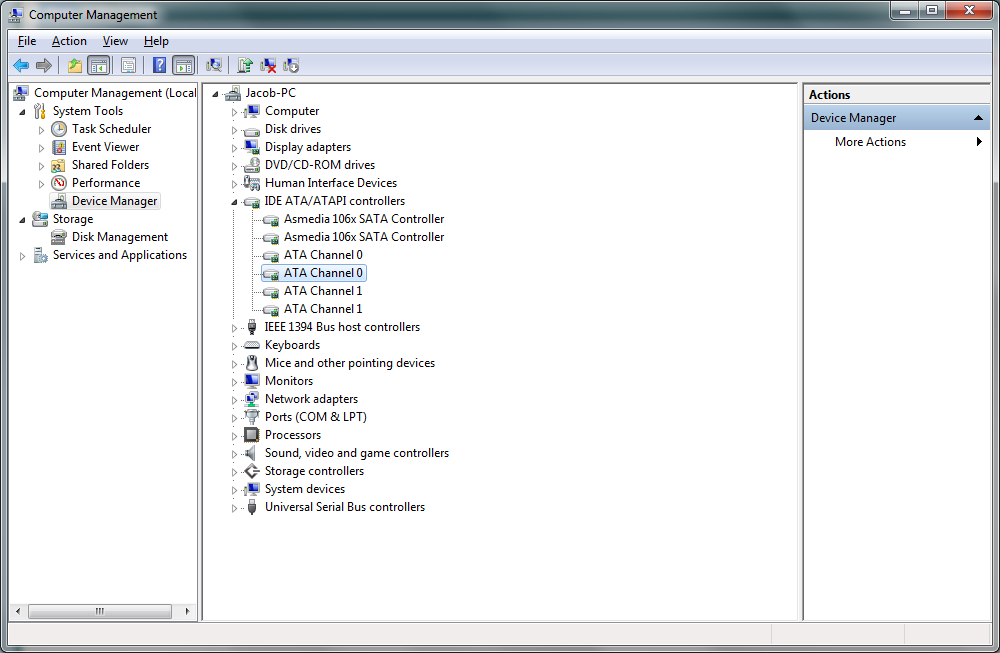Toggle Show/Hide Console Tree toolbar button

click(98, 65)
